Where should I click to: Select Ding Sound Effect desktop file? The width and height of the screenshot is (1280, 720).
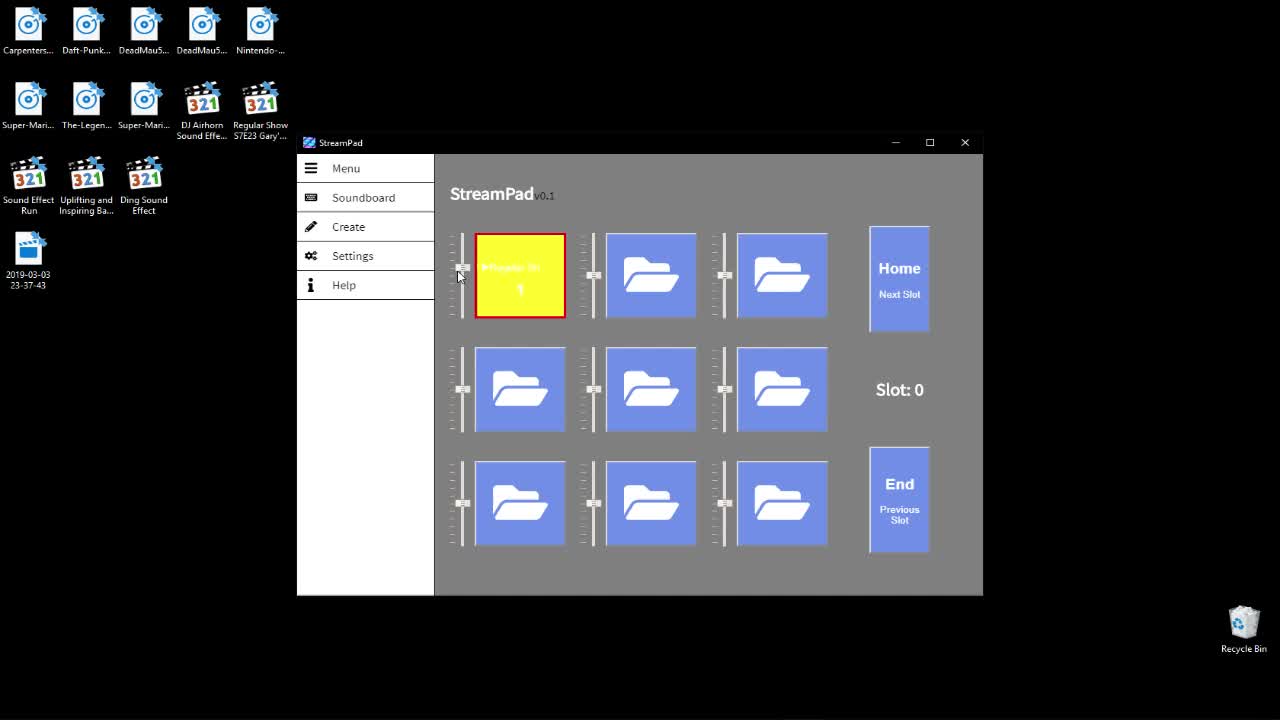pos(144,185)
